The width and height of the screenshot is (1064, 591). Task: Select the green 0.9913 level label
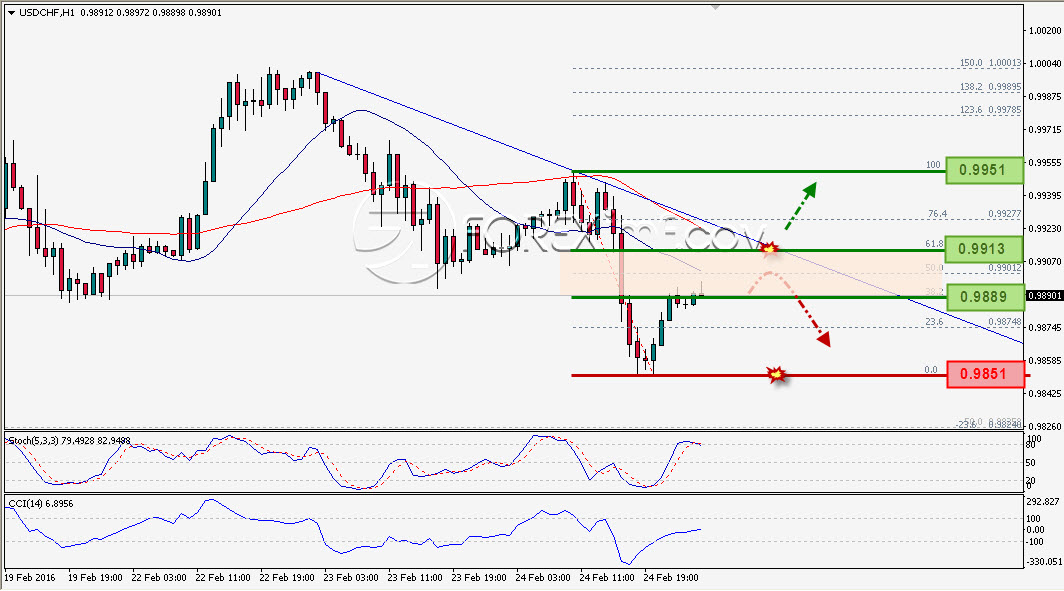point(985,249)
